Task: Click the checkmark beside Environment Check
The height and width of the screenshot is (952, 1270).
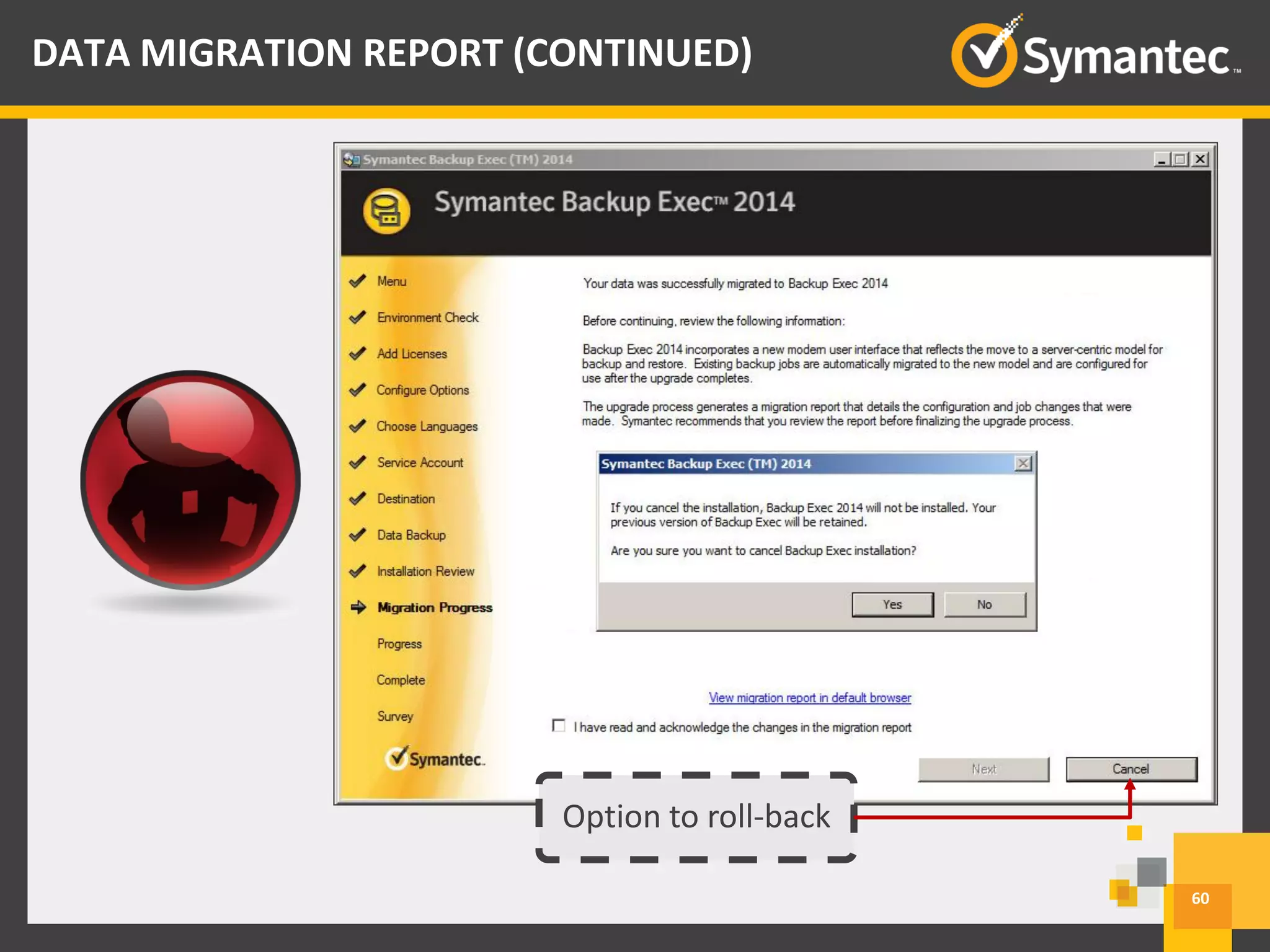Action: 358,317
